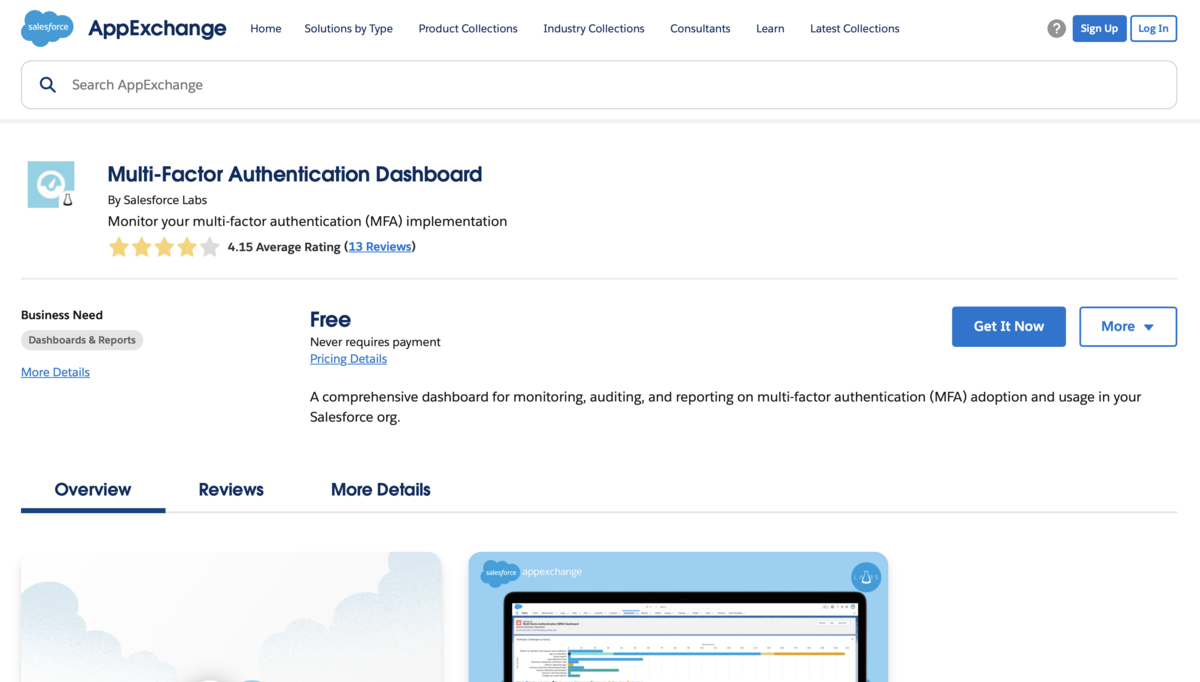Click the Multi-Factor Authentication Dashboard title
Screen dimensions: 1200x682
click(295, 174)
